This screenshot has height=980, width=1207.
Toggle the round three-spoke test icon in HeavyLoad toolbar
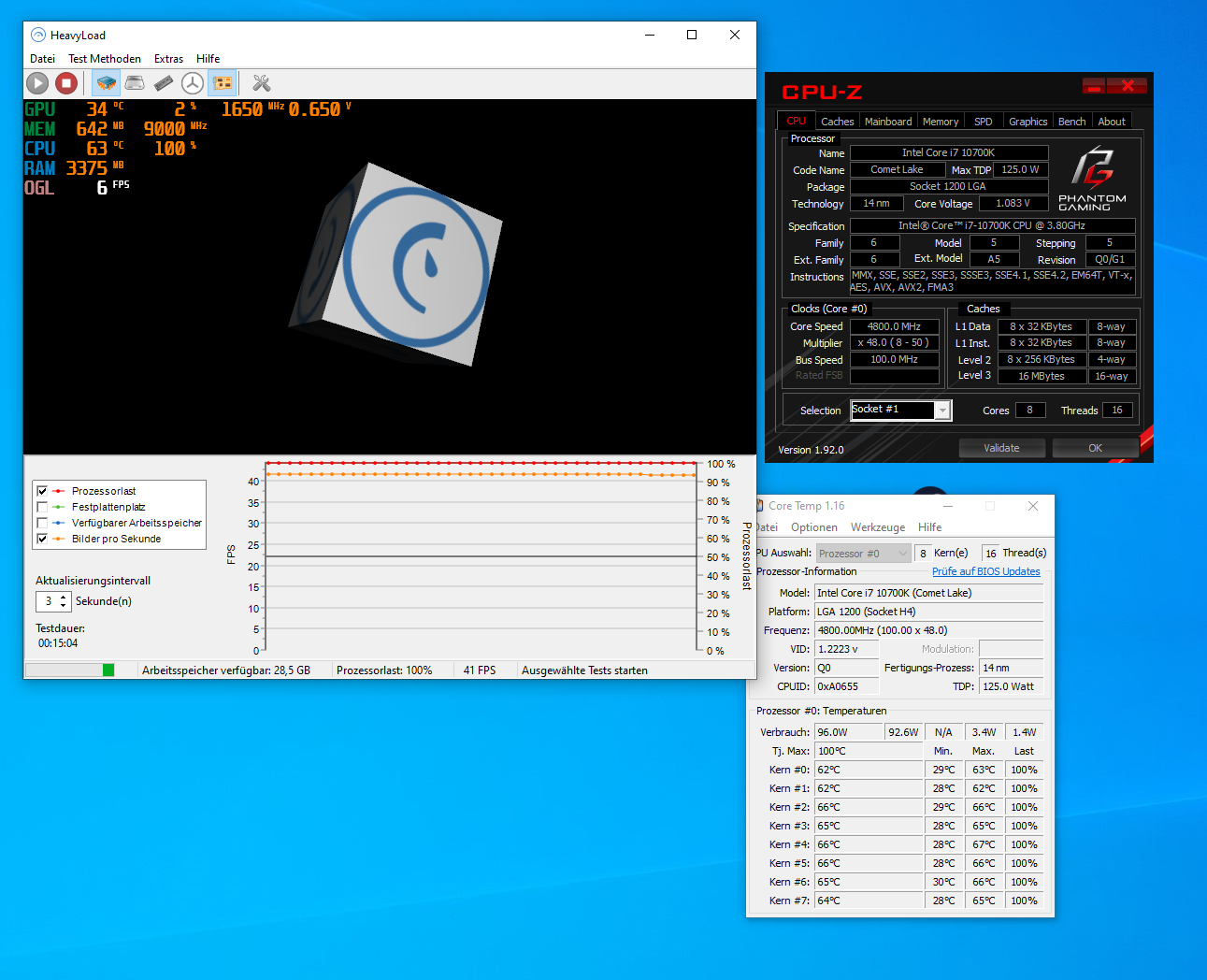coord(193,83)
